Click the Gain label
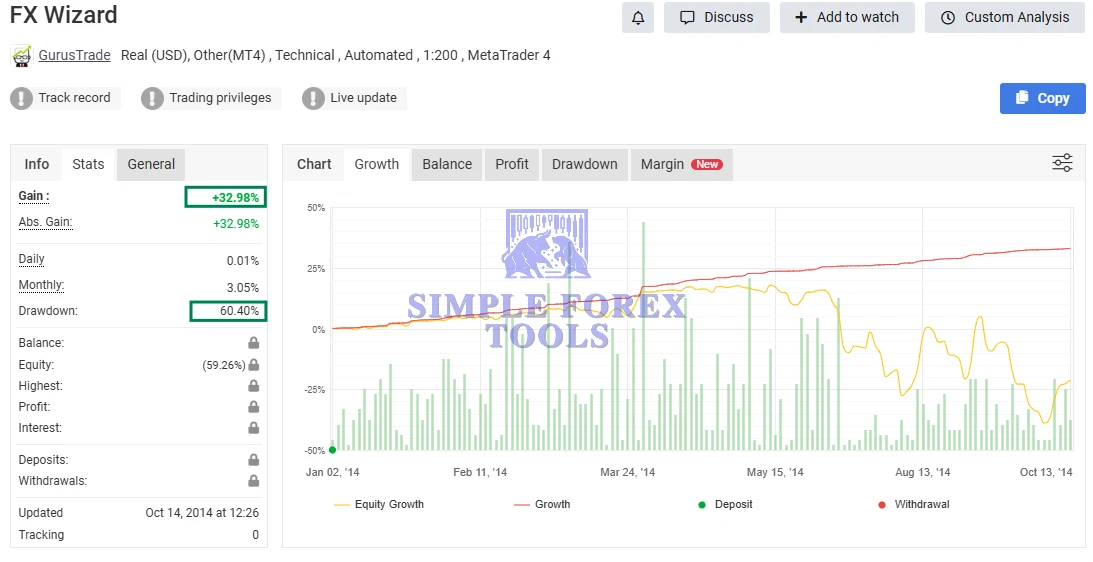Screen dimensions: 1093x562 (x=34, y=196)
